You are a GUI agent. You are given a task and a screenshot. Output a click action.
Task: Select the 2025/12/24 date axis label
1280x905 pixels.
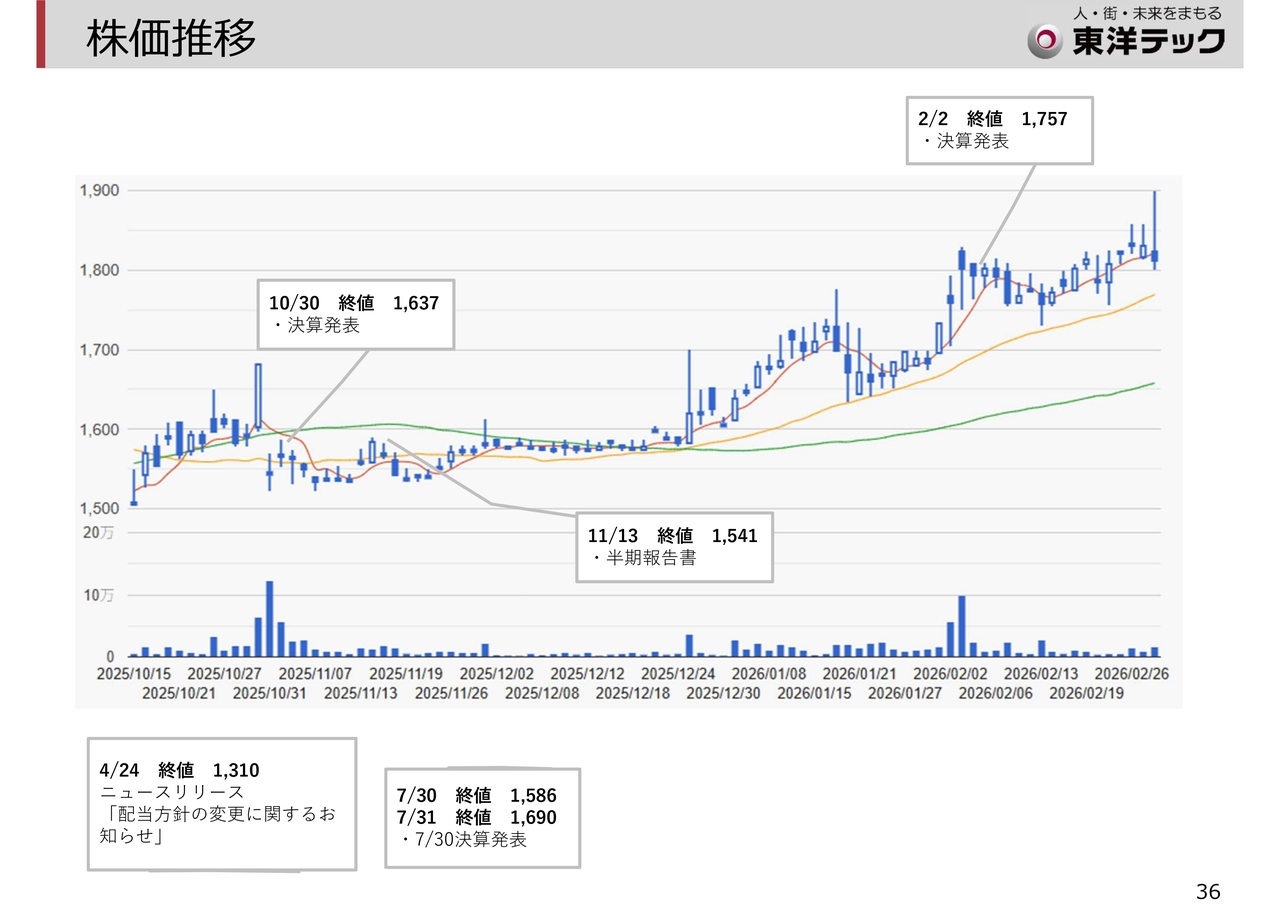coord(679,675)
